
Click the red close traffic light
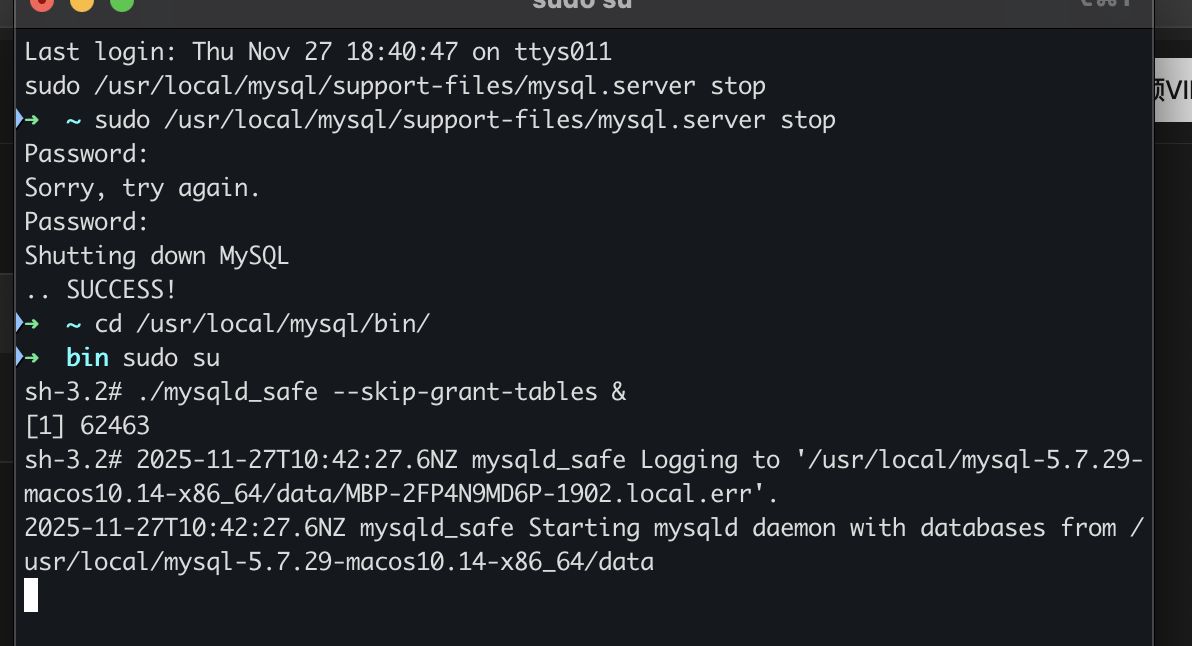tap(41, 6)
